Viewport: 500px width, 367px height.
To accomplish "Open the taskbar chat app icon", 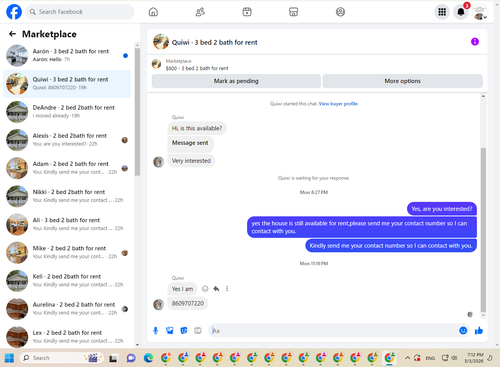I will pyautogui.click(x=131, y=358).
